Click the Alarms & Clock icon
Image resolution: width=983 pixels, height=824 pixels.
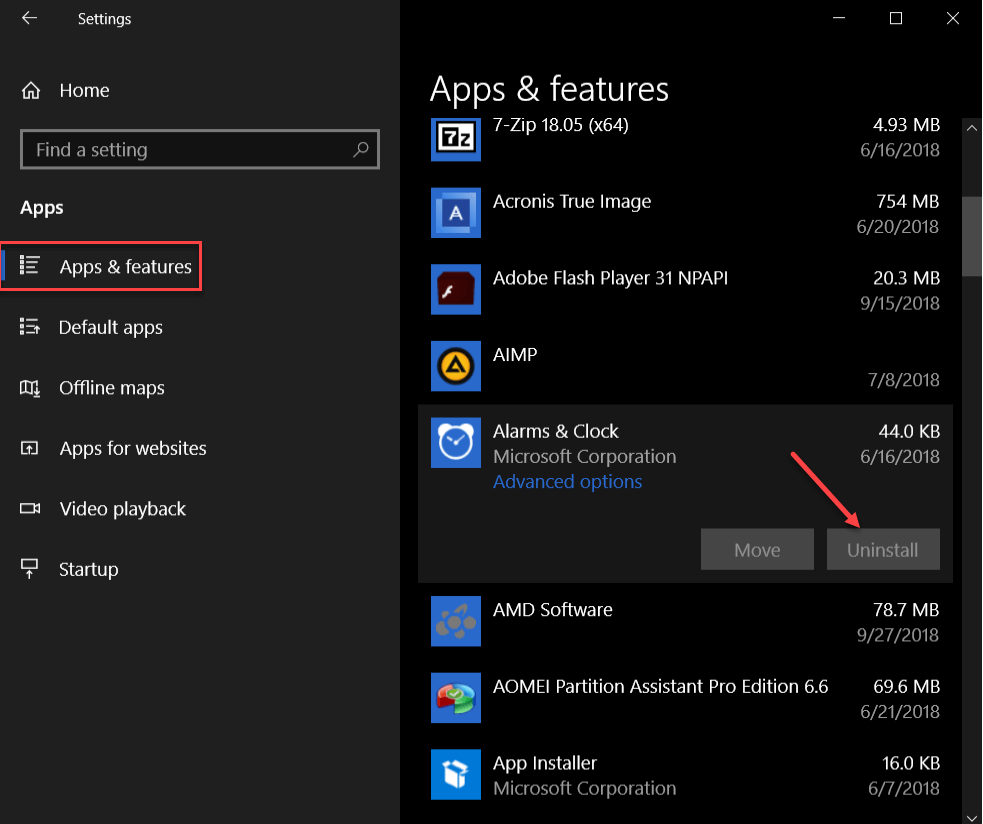(x=456, y=443)
